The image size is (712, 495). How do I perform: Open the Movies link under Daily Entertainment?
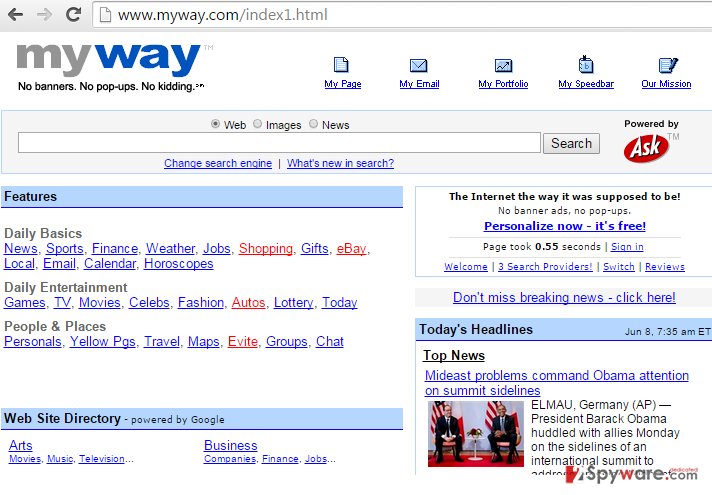click(x=99, y=303)
